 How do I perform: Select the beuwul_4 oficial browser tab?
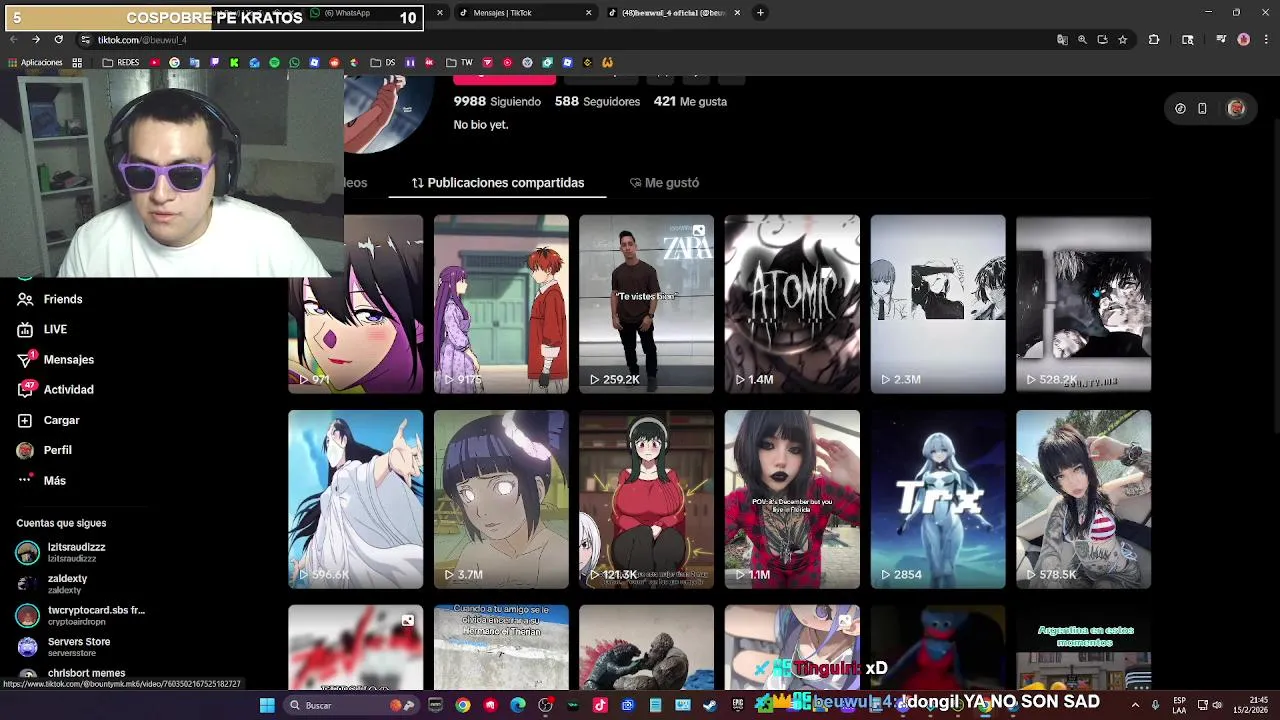coord(675,13)
